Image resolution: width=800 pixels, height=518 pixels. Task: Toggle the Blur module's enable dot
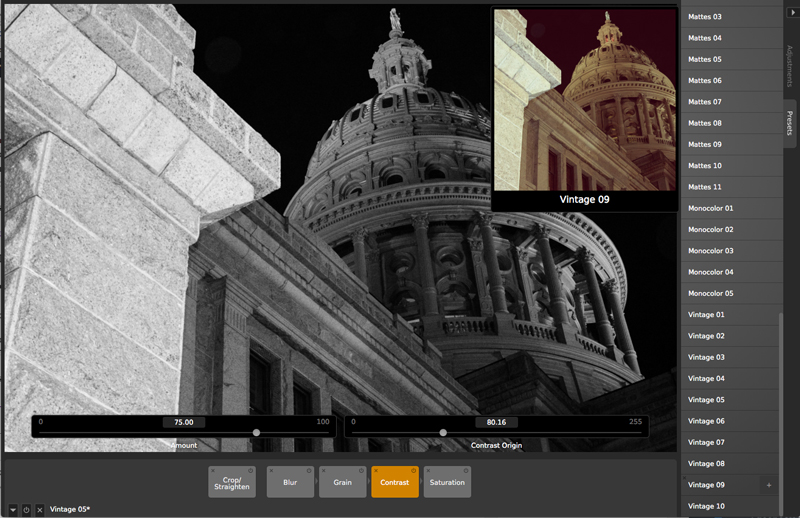[309, 470]
